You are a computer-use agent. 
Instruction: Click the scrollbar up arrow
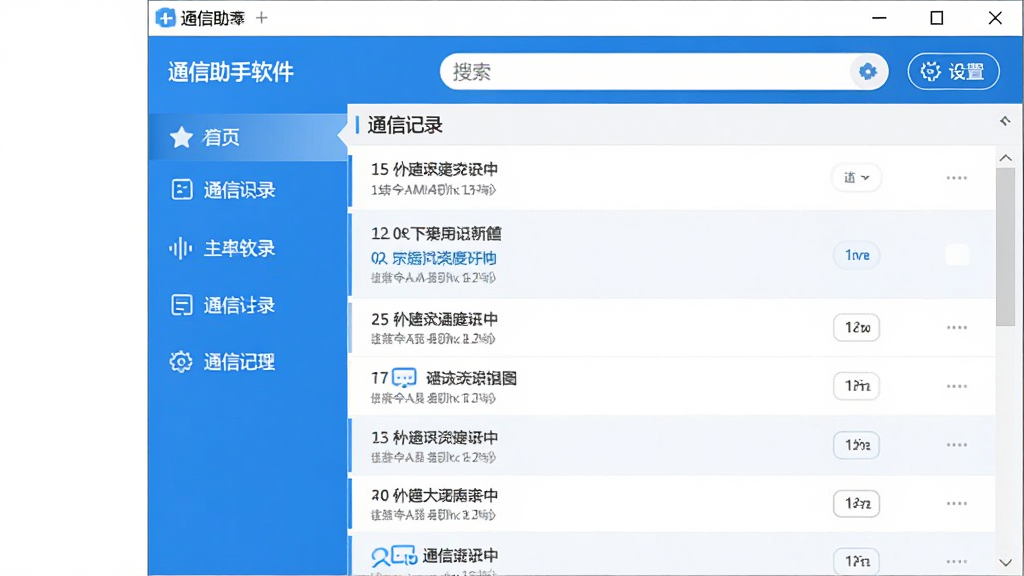tap(1006, 158)
